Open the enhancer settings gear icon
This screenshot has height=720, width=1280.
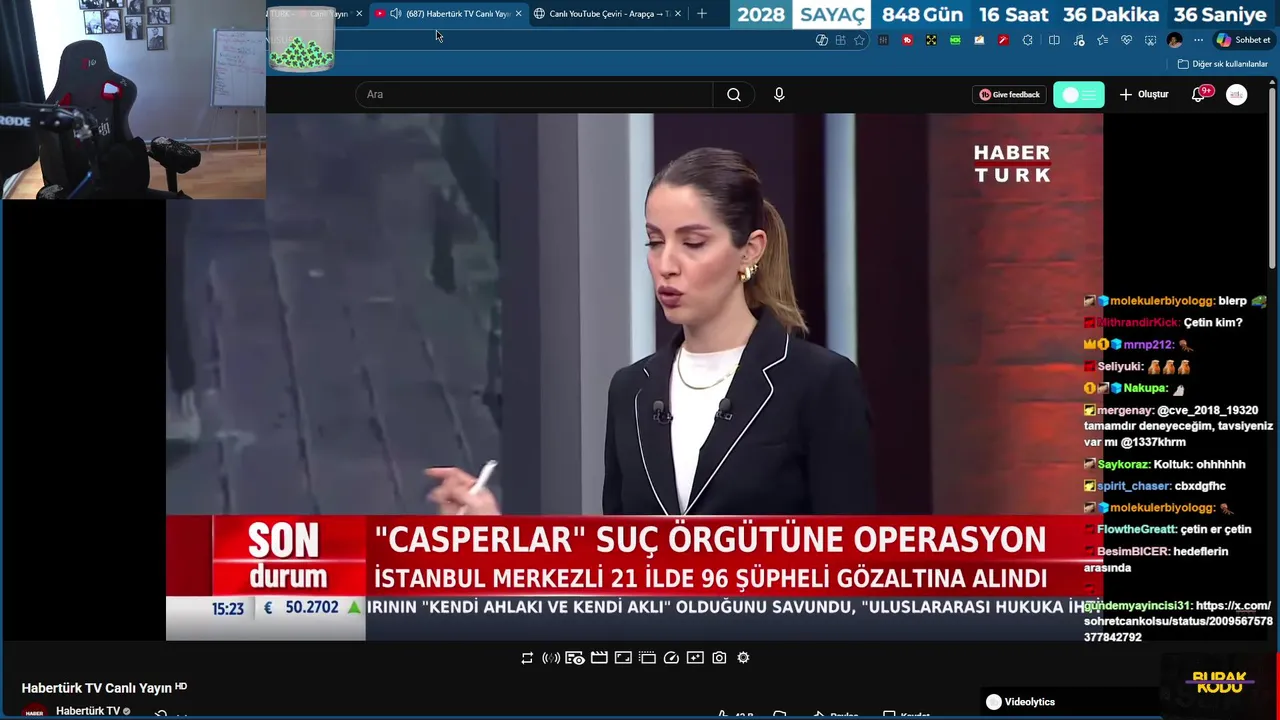point(743,658)
